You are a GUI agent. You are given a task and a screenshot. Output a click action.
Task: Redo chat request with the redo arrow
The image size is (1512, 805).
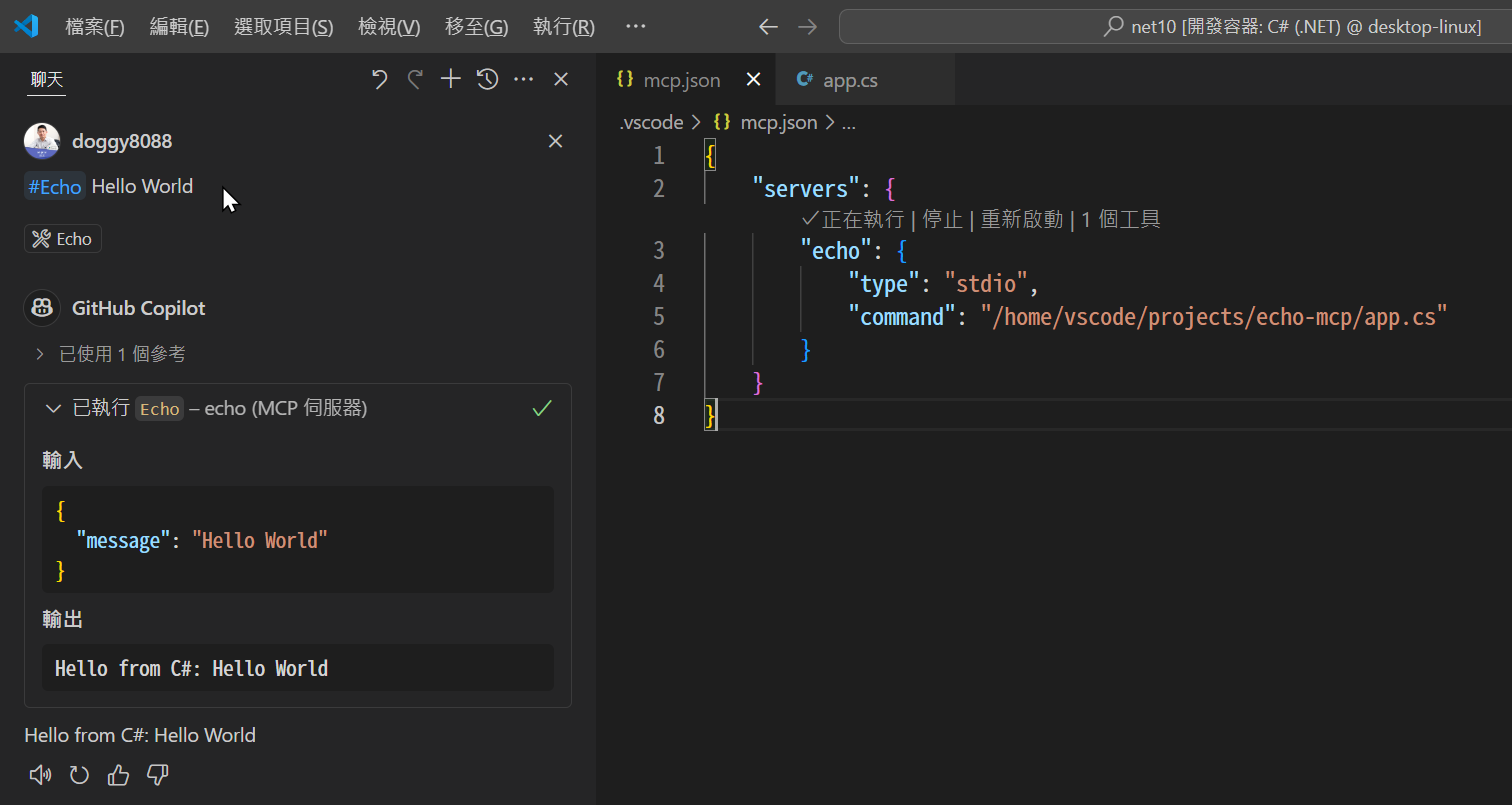click(x=415, y=80)
